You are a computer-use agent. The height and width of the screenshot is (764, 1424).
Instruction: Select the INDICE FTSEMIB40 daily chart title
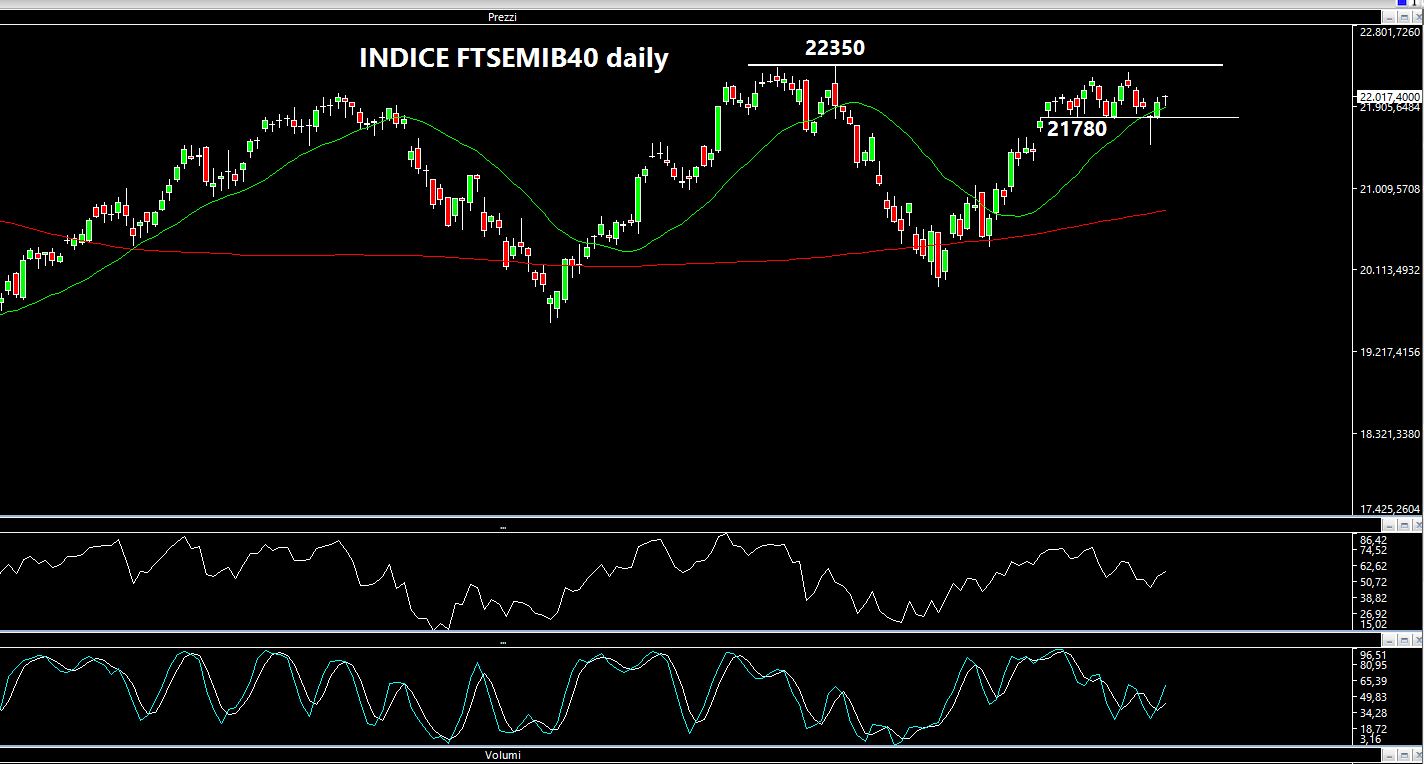pyautogui.click(x=513, y=58)
